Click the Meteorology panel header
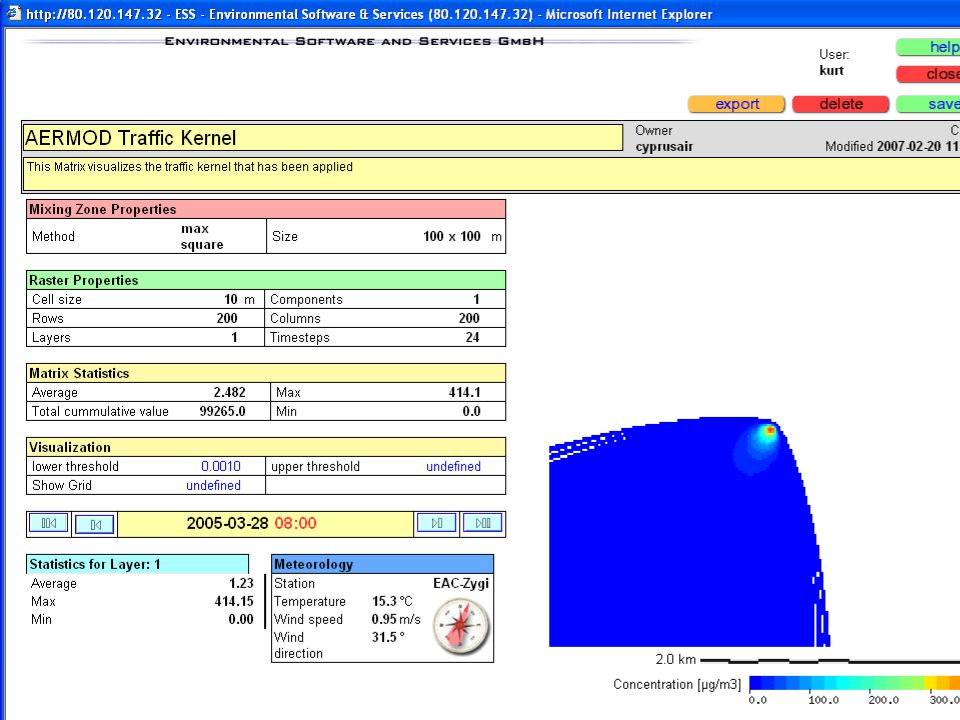 click(383, 564)
